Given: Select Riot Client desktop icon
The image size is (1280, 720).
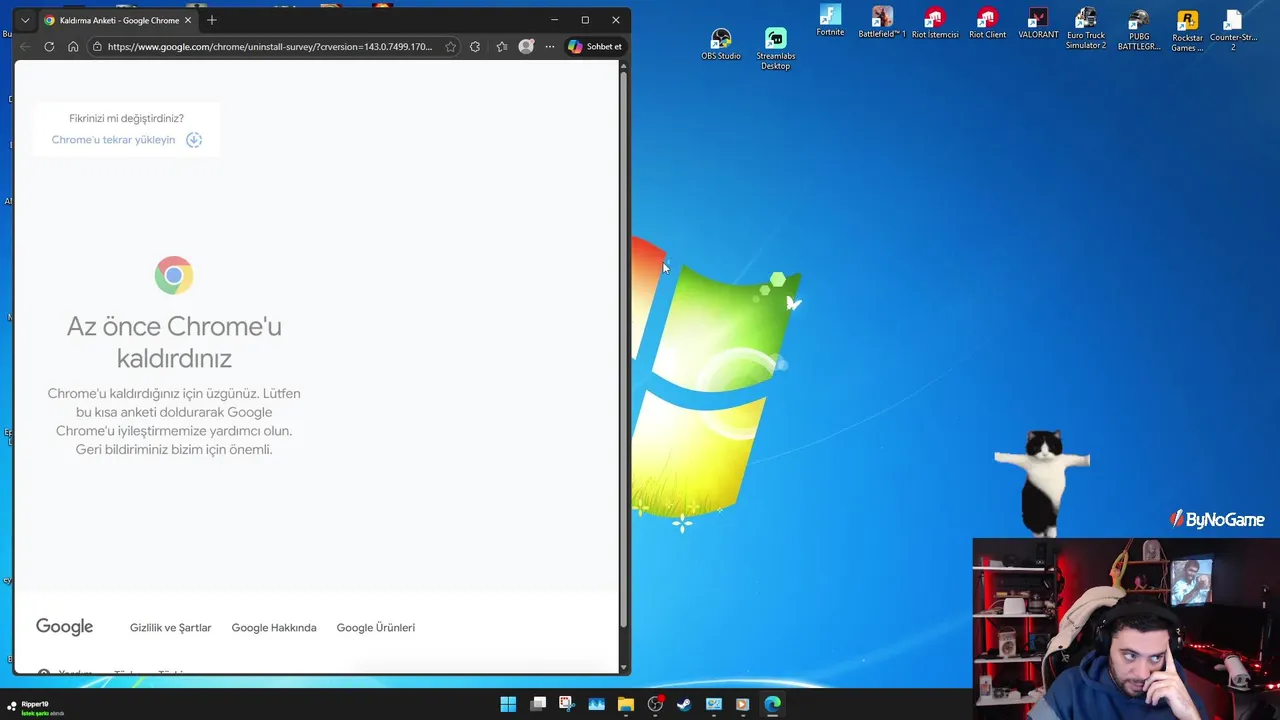Looking at the screenshot, I should (x=988, y=23).
